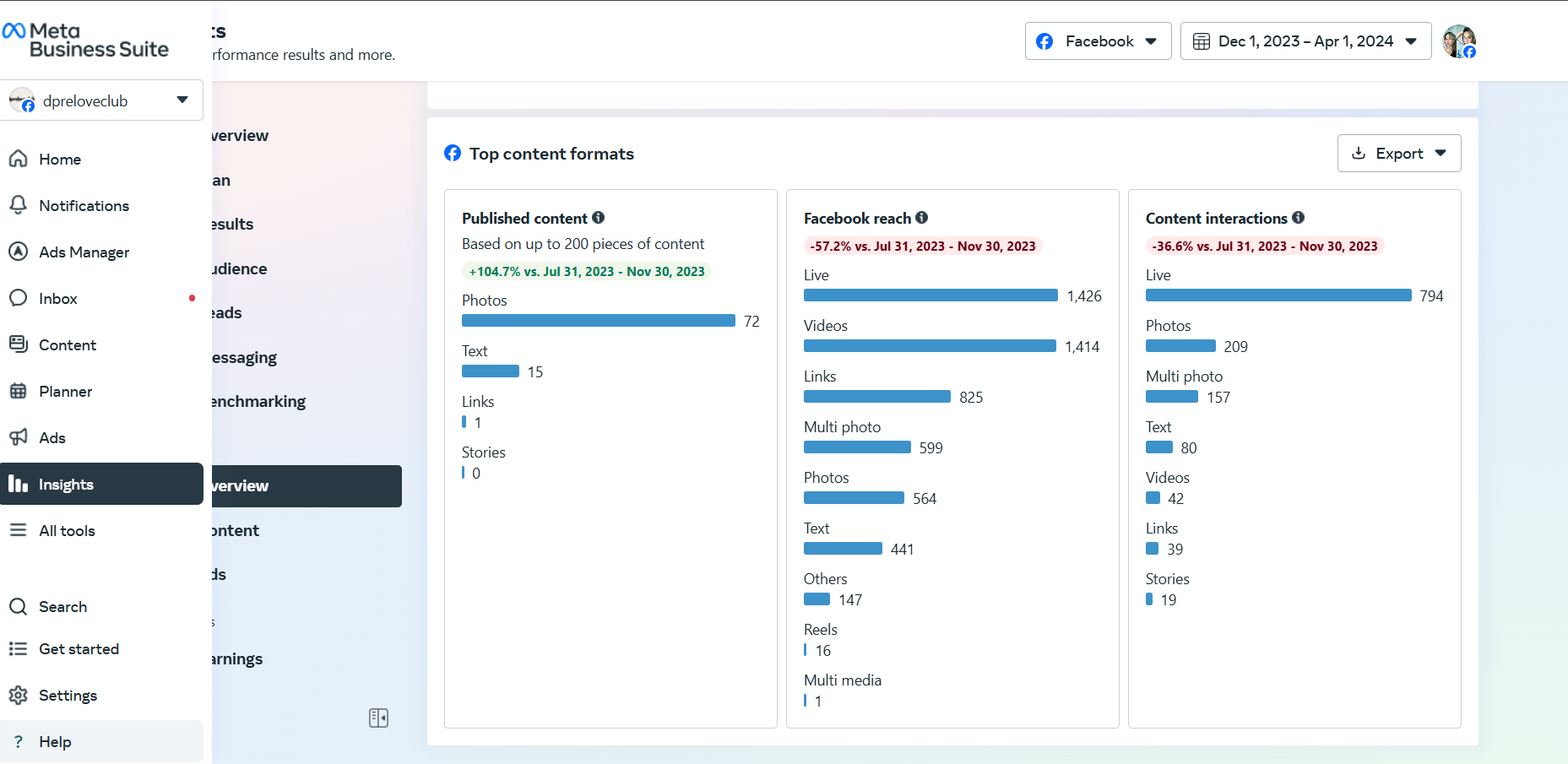Click the Multi photo bar under Facebook reach
The height and width of the screenshot is (764, 1568).
point(857,447)
